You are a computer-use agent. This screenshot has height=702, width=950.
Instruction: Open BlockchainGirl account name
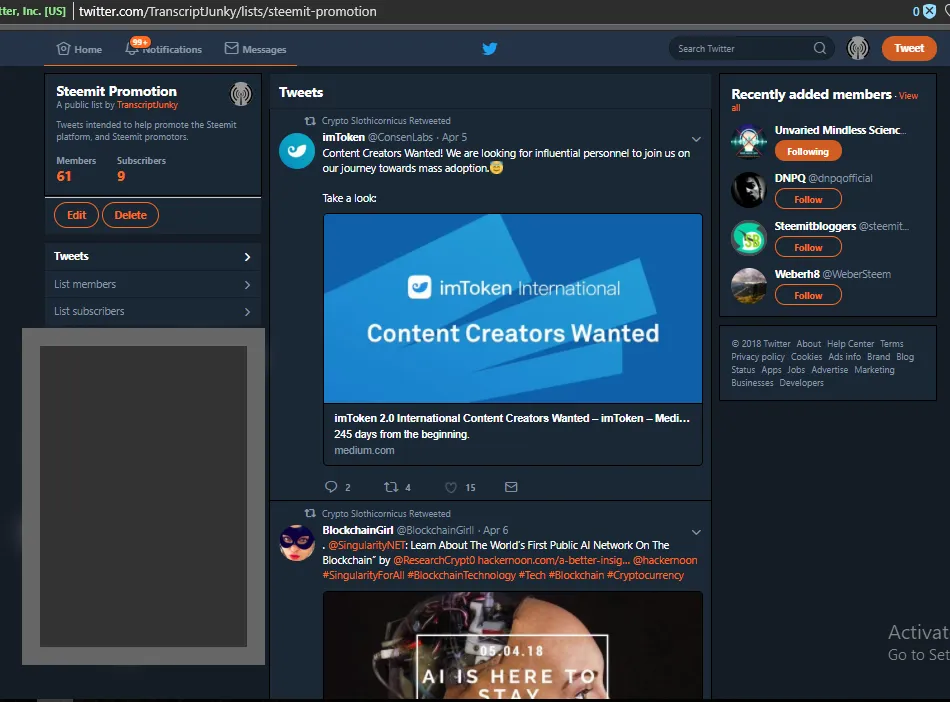click(357, 530)
